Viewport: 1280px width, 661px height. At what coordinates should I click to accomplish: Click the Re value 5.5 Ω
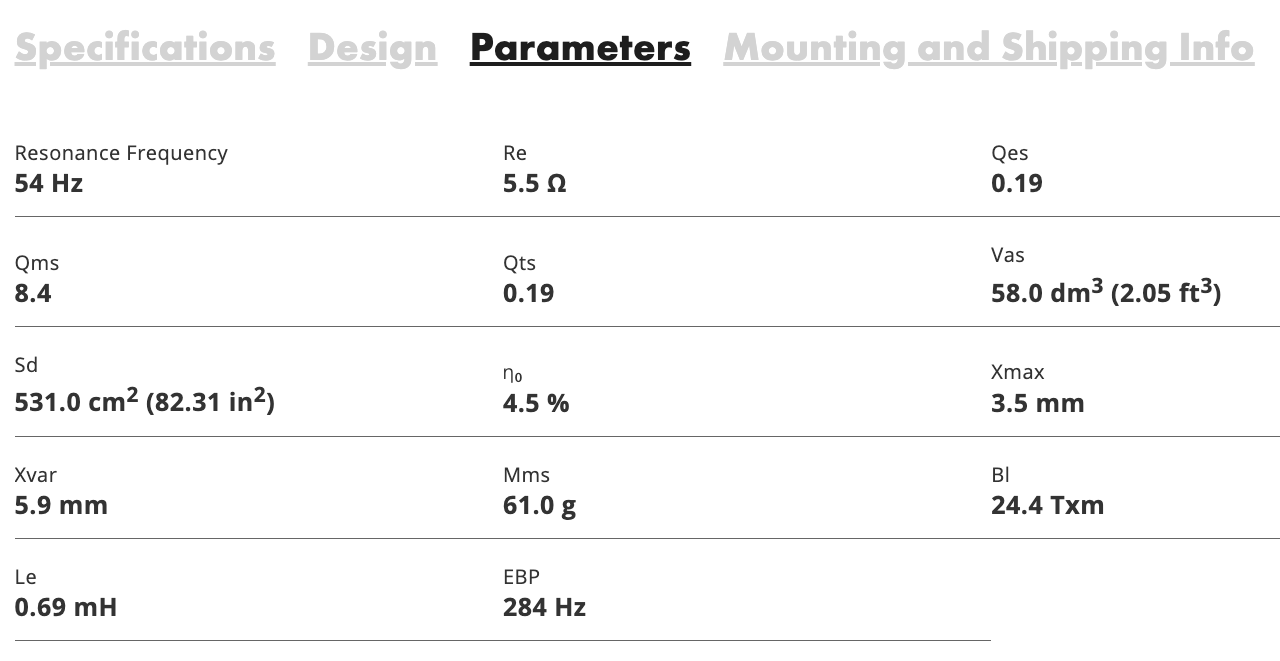click(535, 183)
